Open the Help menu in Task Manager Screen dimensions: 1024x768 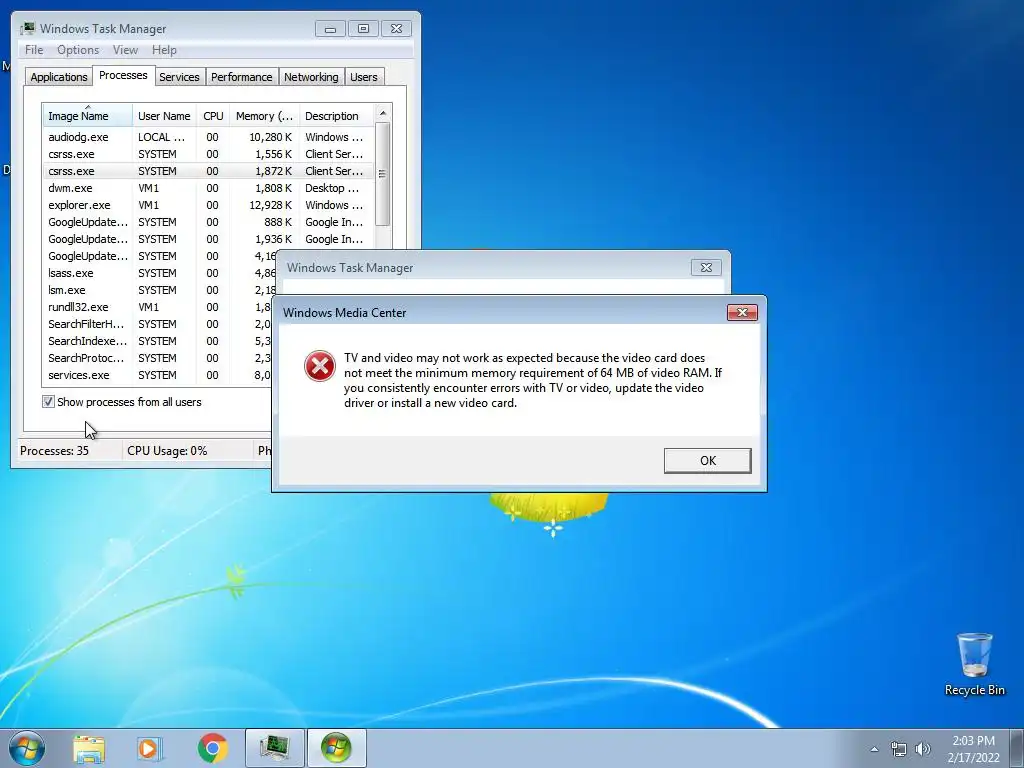click(x=164, y=50)
